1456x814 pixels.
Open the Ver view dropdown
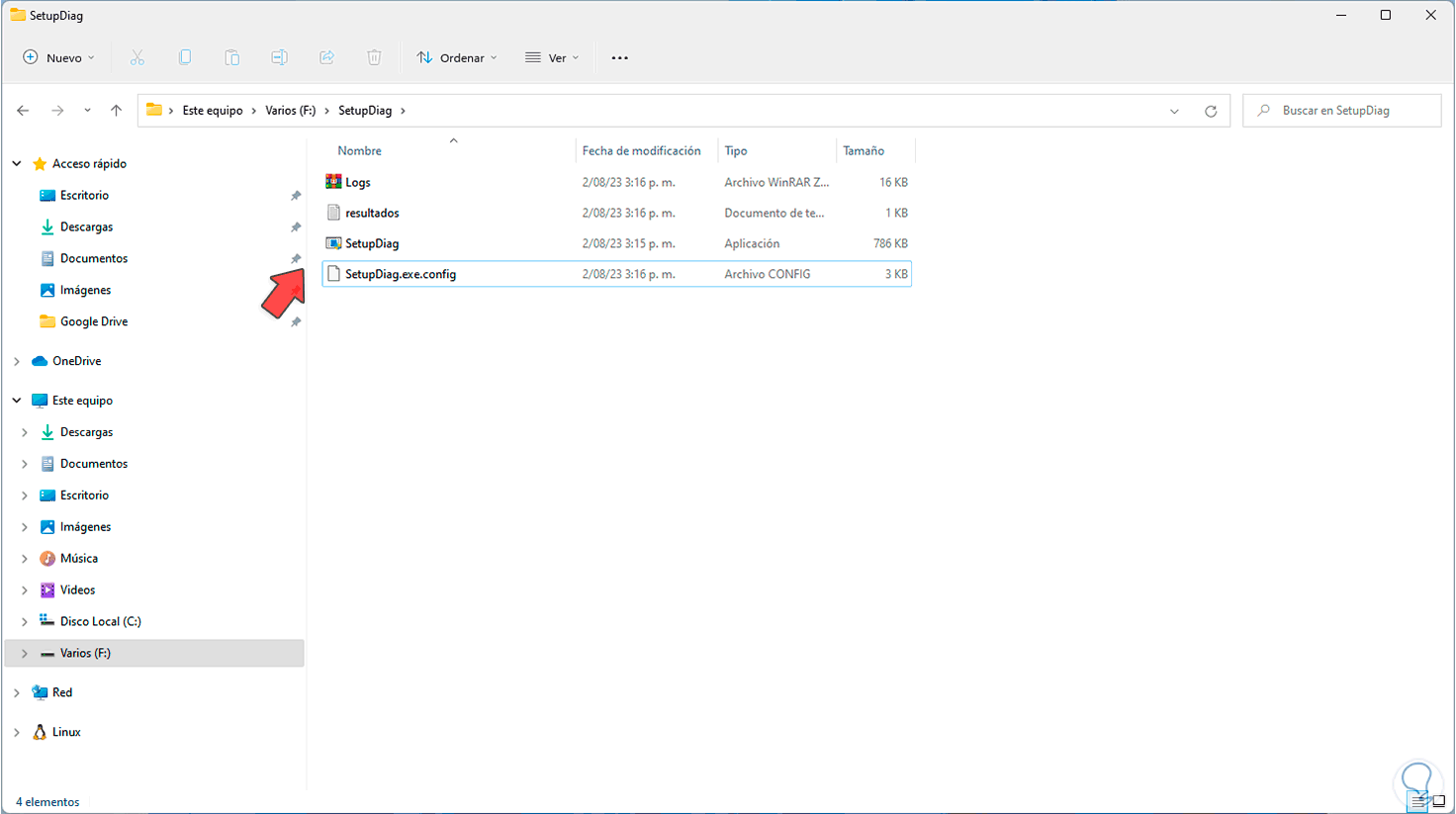coord(552,57)
